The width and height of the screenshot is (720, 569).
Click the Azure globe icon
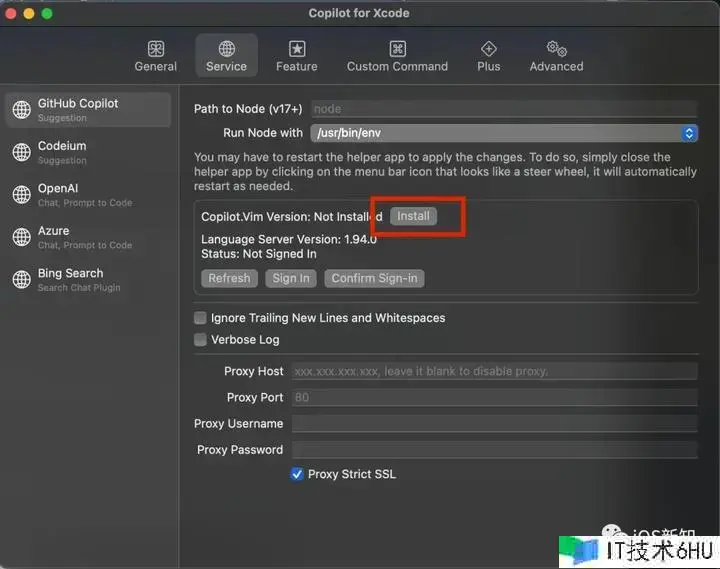point(22,237)
